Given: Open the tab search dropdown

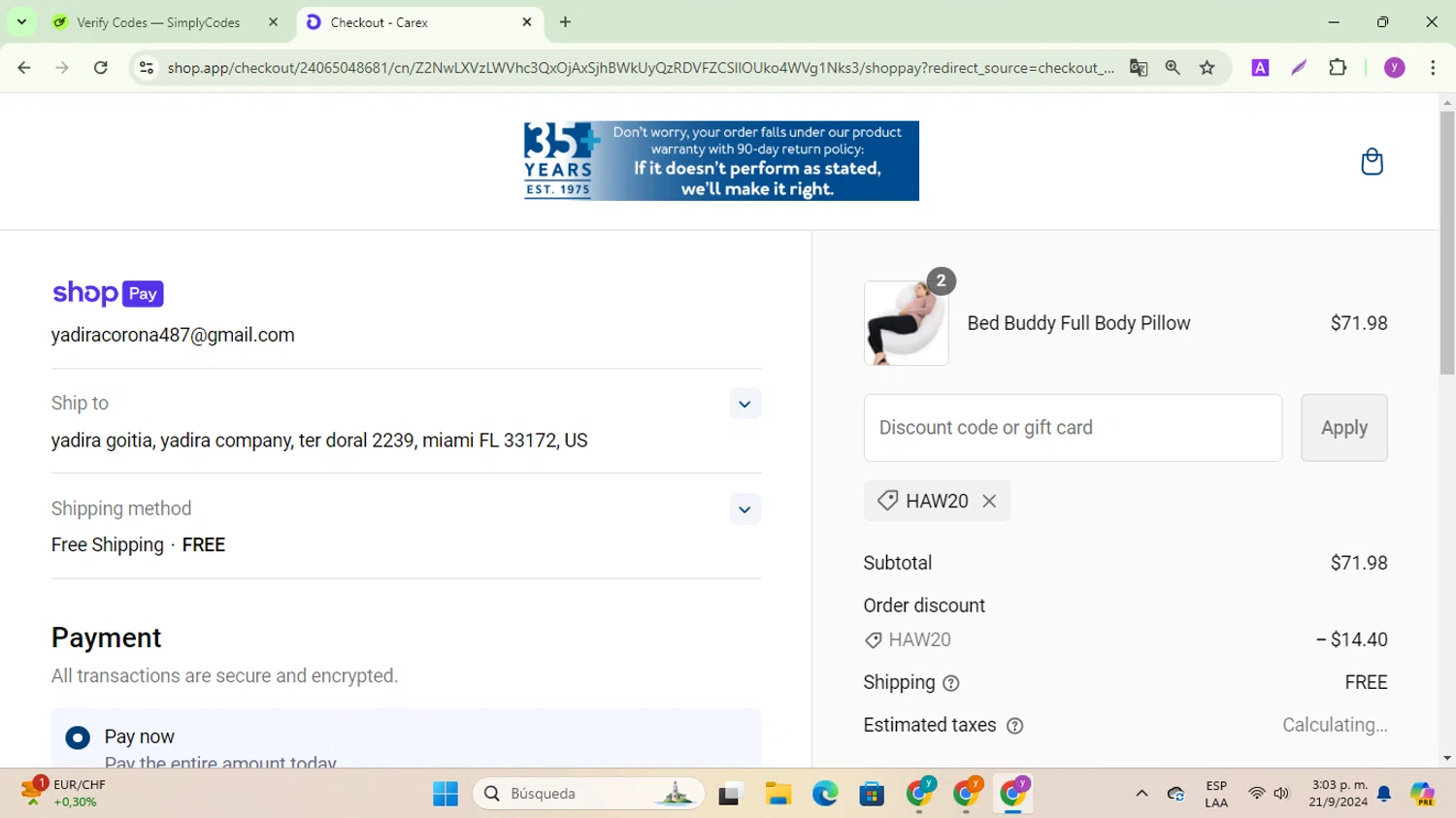Looking at the screenshot, I should pyautogui.click(x=21, y=22).
